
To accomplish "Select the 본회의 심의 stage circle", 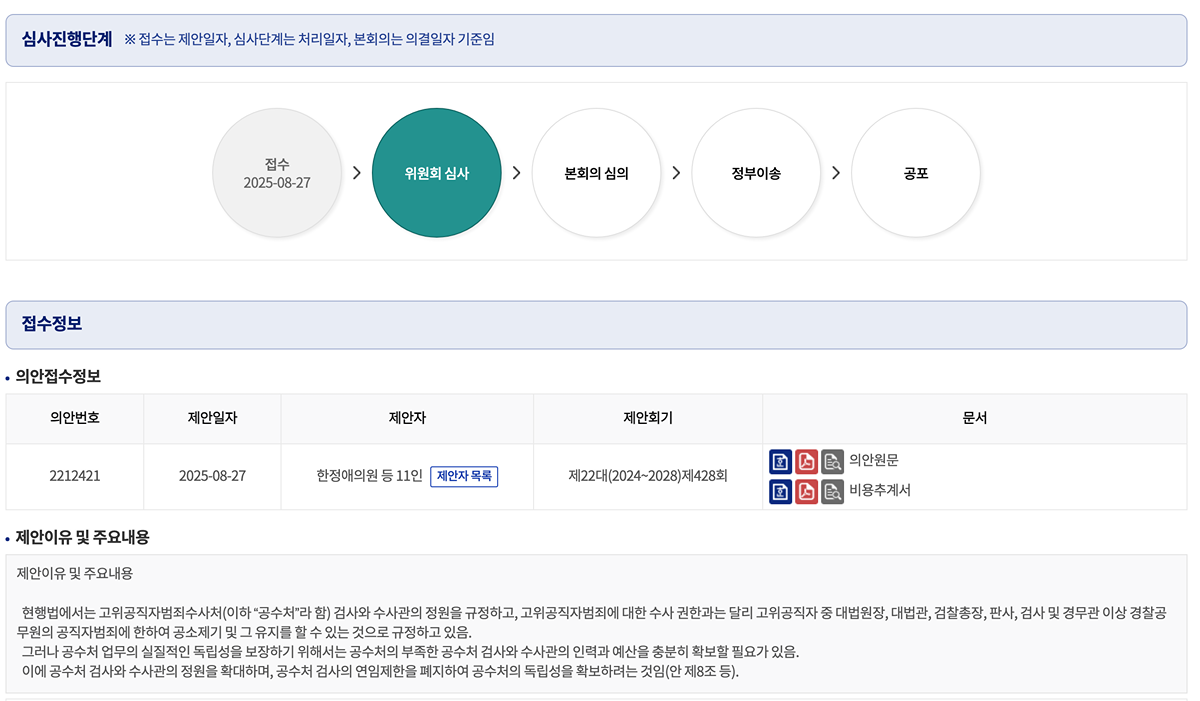I will click(x=596, y=173).
